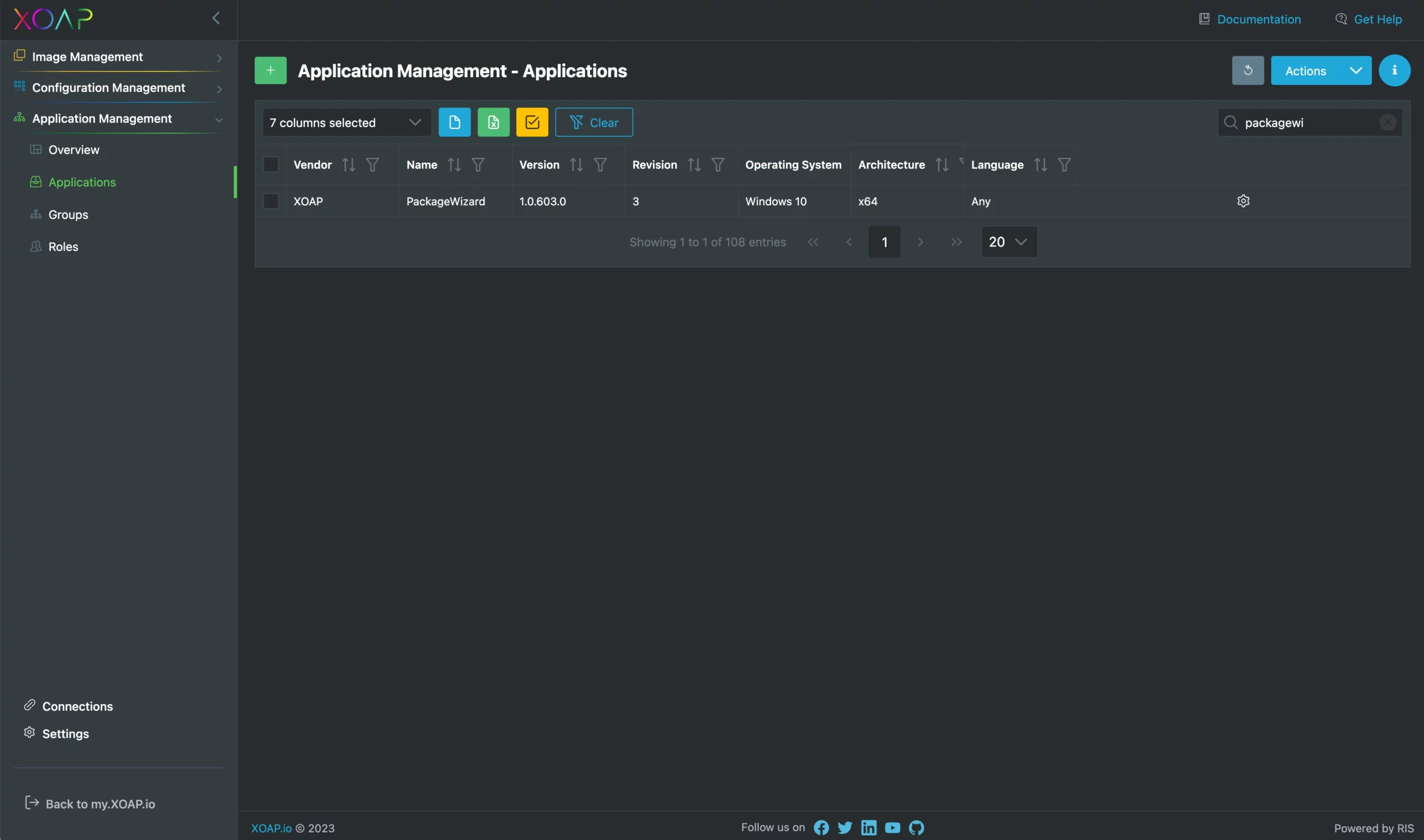Image resolution: width=1424 pixels, height=840 pixels.
Task: Open the 7 columns selected dropdown
Action: pyautogui.click(x=347, y=122)
